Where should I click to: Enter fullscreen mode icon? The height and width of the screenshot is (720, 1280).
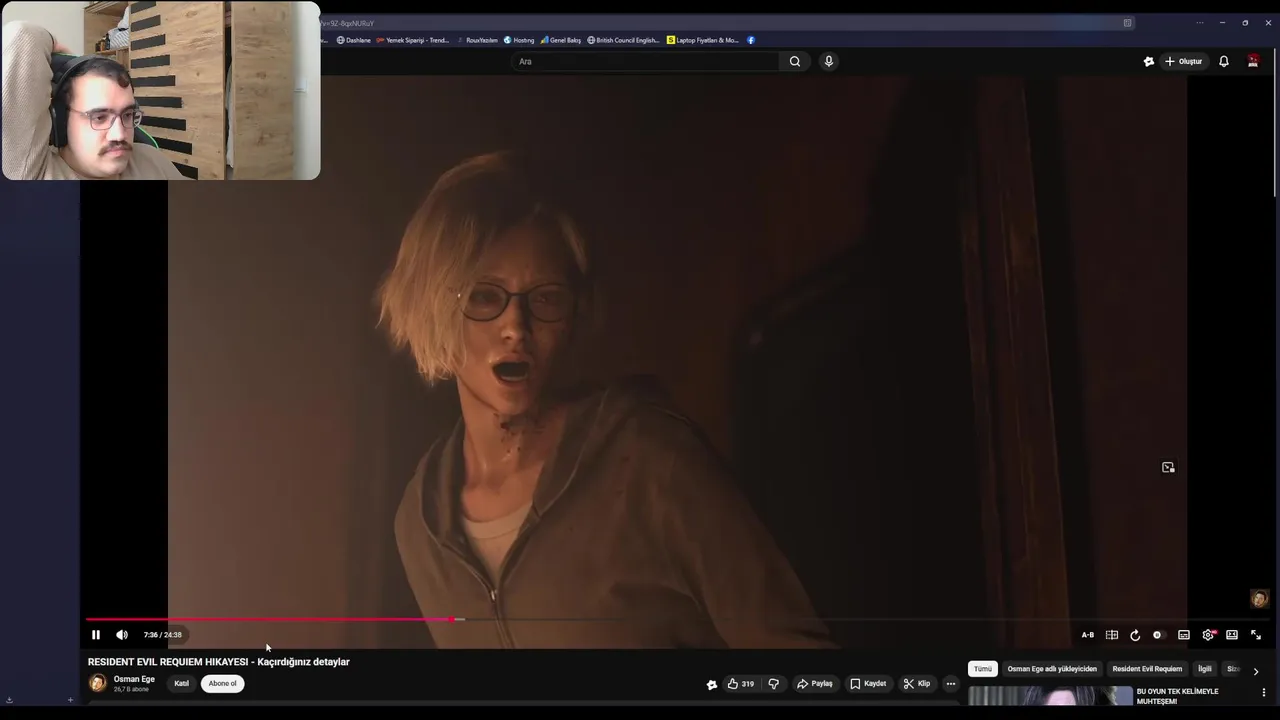click(x=1256, y=635)
